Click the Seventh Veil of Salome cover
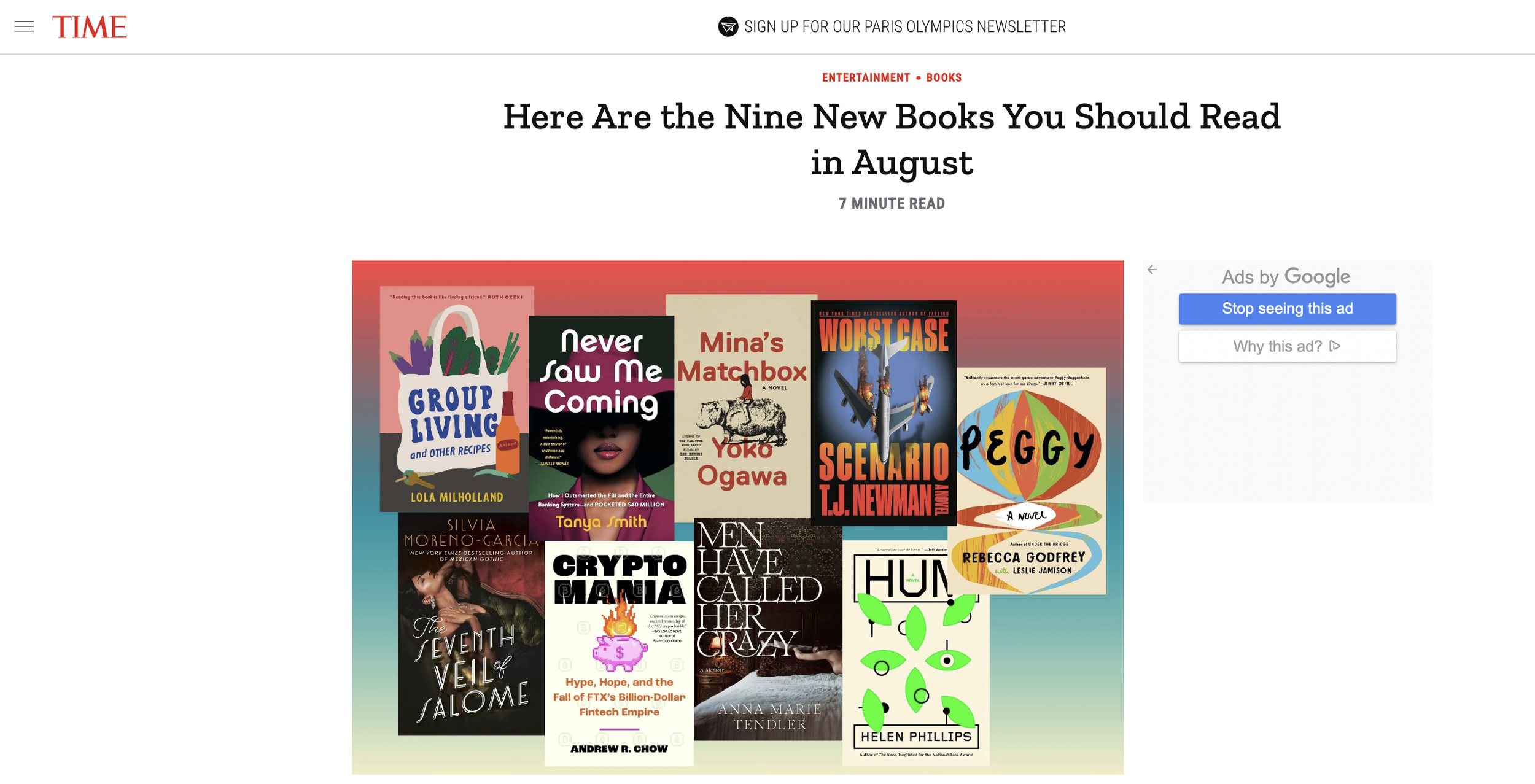Viewport: 1535px width, 784px height. [471, 624]
